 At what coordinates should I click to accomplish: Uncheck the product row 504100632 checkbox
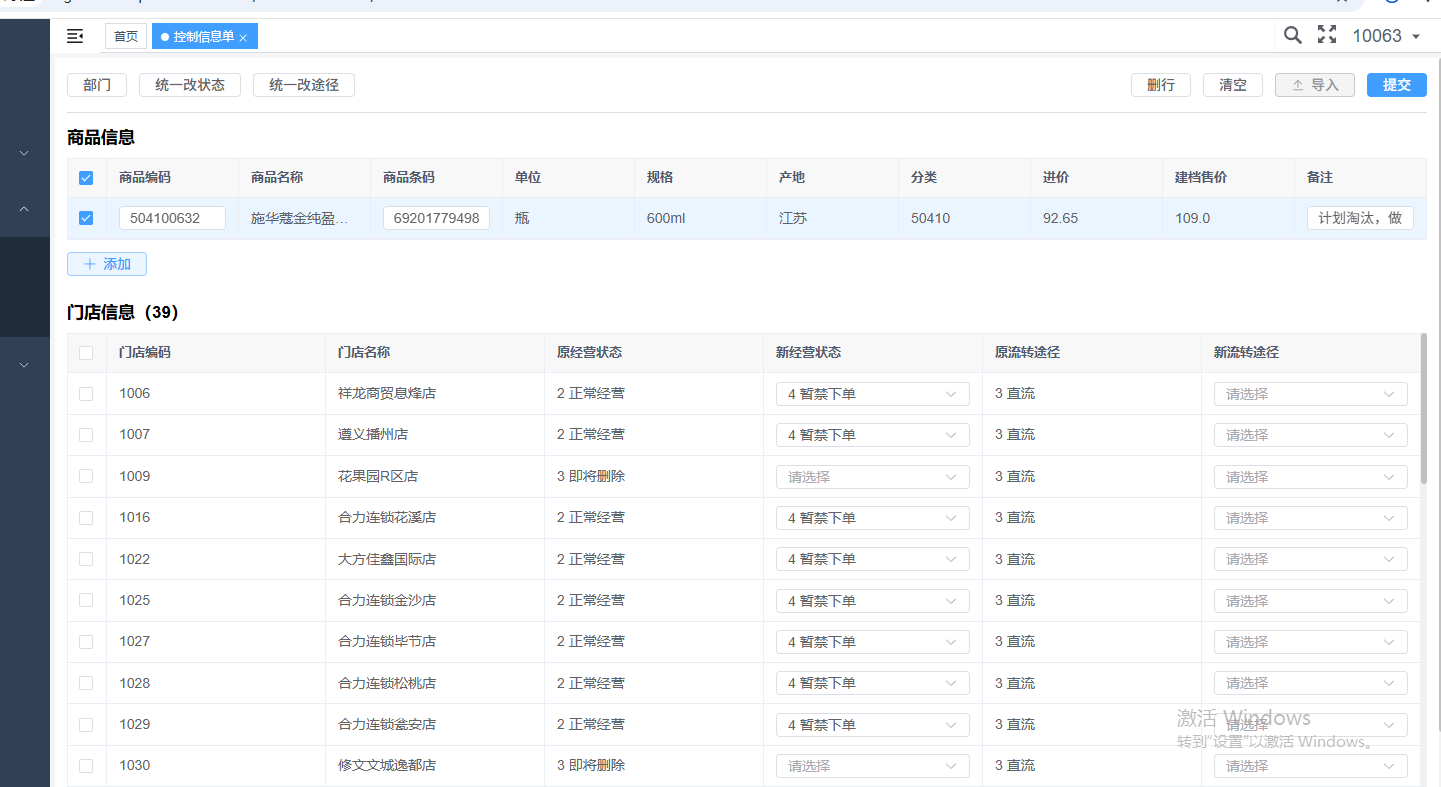coord(86,218)
